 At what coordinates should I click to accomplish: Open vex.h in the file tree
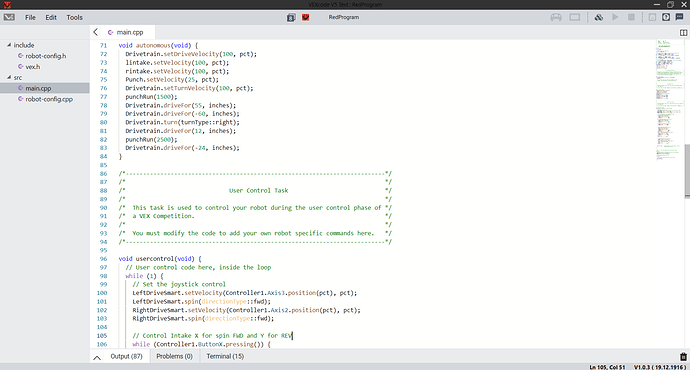pos(33,67)
